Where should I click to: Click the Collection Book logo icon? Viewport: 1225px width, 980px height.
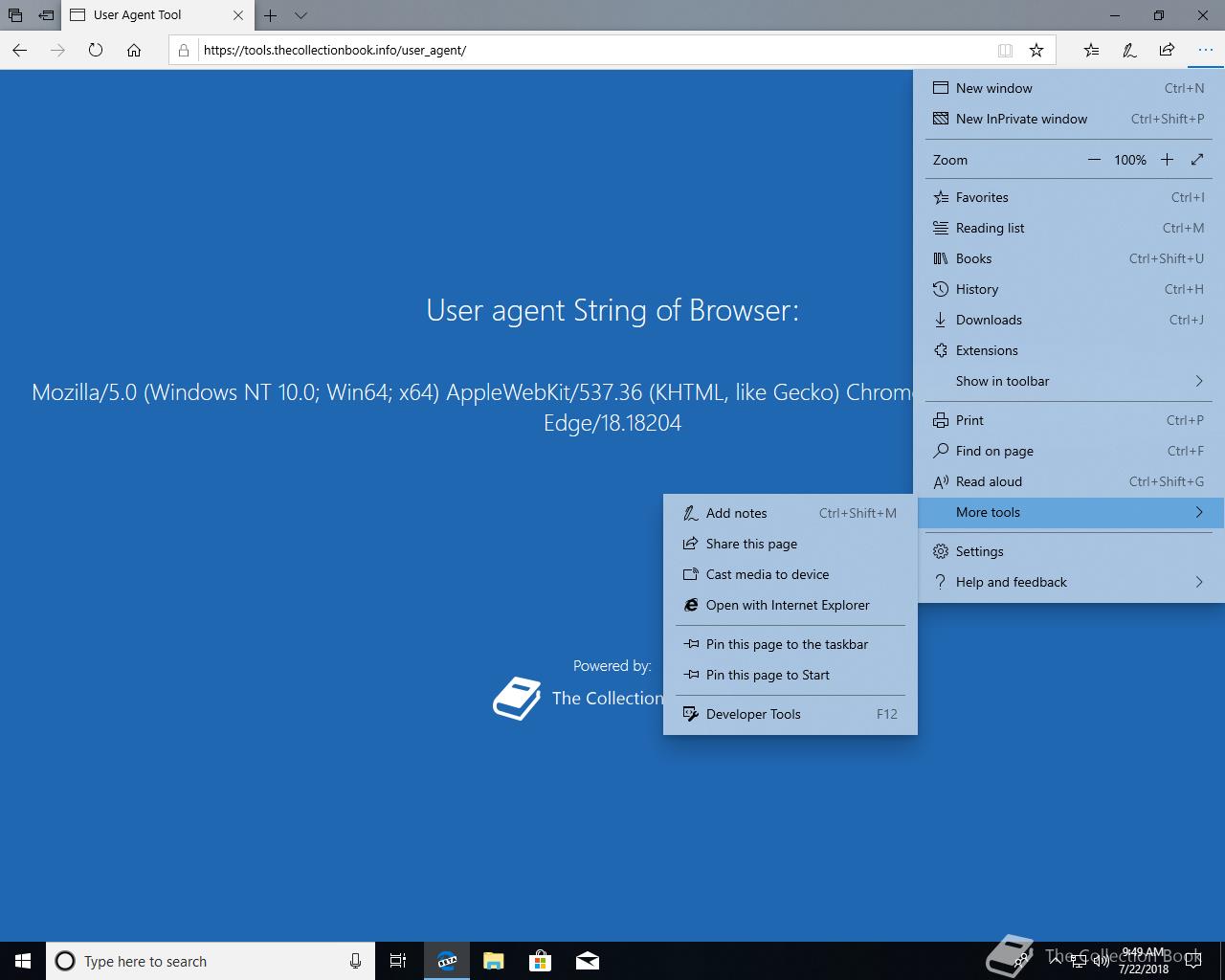point(517,699)
